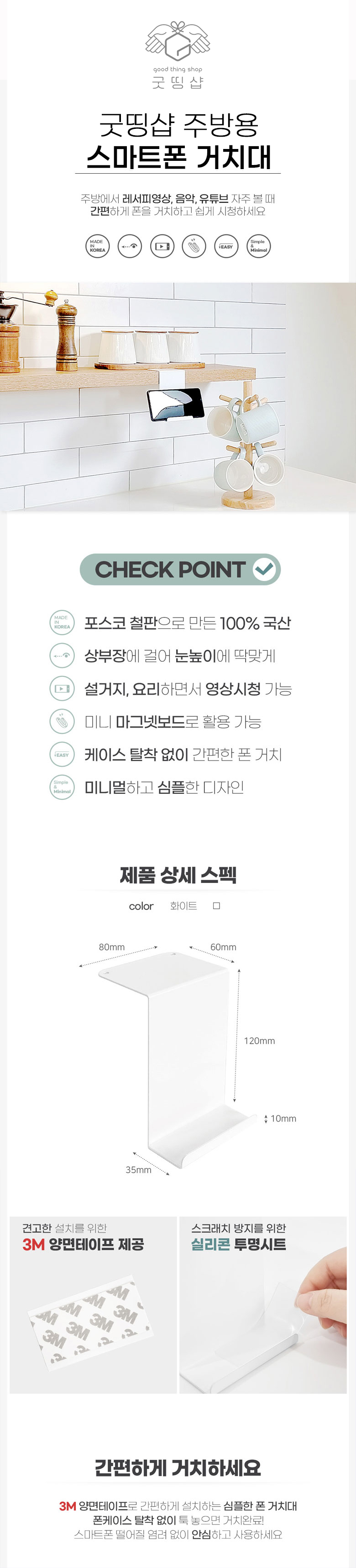The image size is (356, 1568).
Task: Click the CHECK POINT banner label
Action: click(169, 570)
